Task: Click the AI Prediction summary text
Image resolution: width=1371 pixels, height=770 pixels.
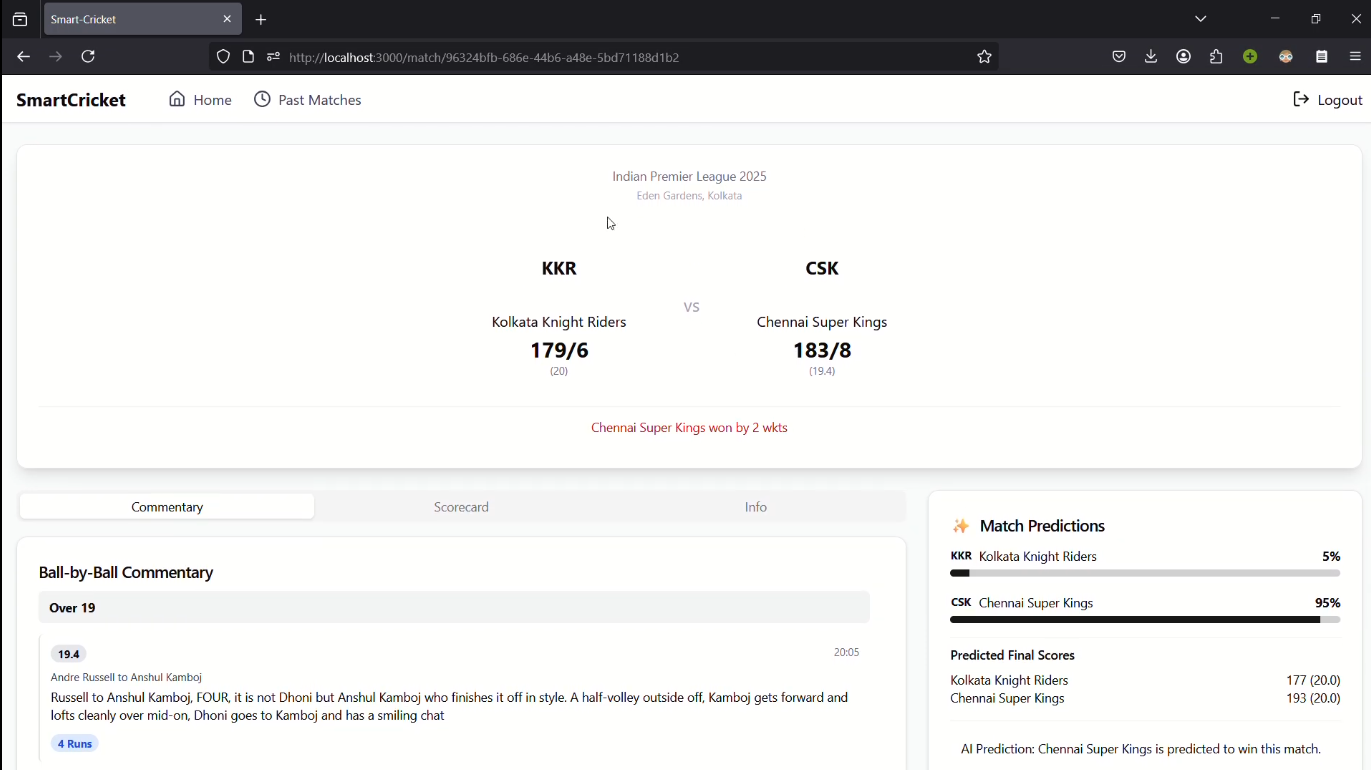Action: 1141,749
